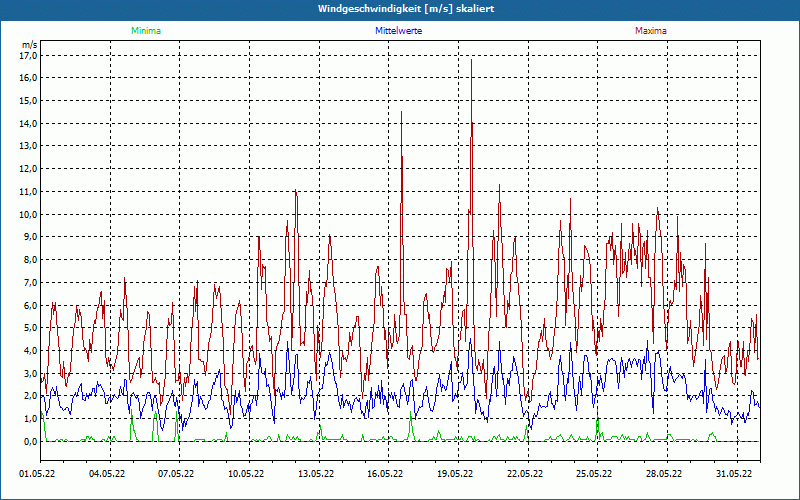800x500 pixels.
Task: Click the red Maxima legend label
Action: [651, 31]
